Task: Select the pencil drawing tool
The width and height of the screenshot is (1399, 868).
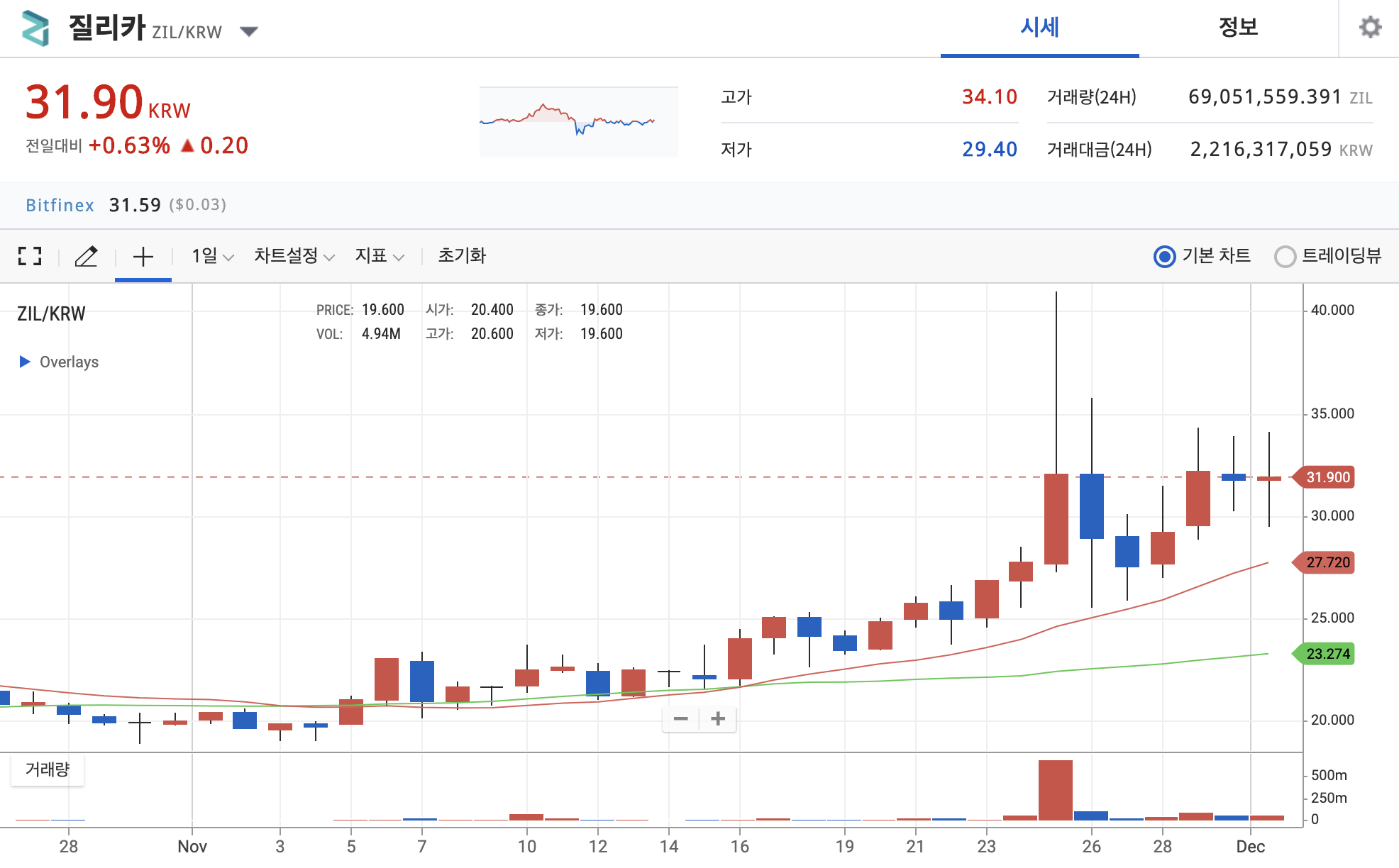Action: click(86, 256)
